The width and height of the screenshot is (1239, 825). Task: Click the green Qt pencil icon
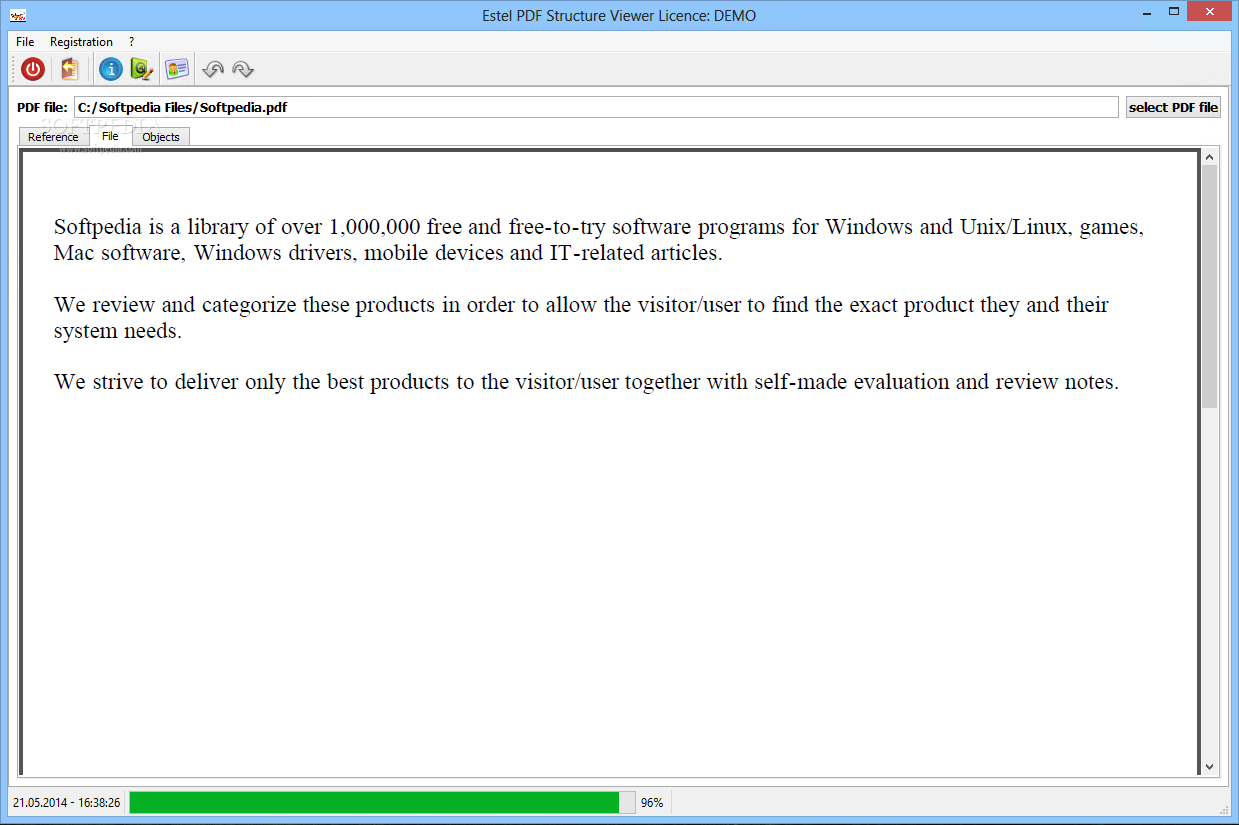click(x=143, y=69)
